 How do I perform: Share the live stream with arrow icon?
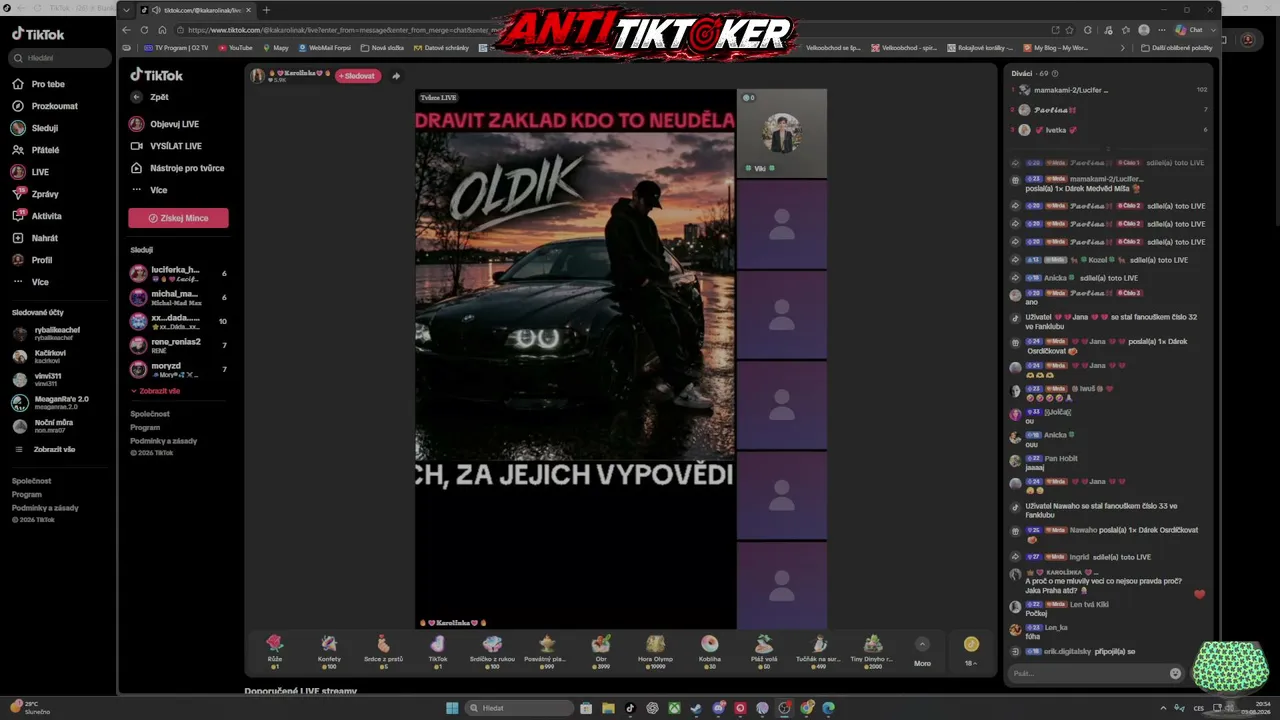[x=396, y=76]
